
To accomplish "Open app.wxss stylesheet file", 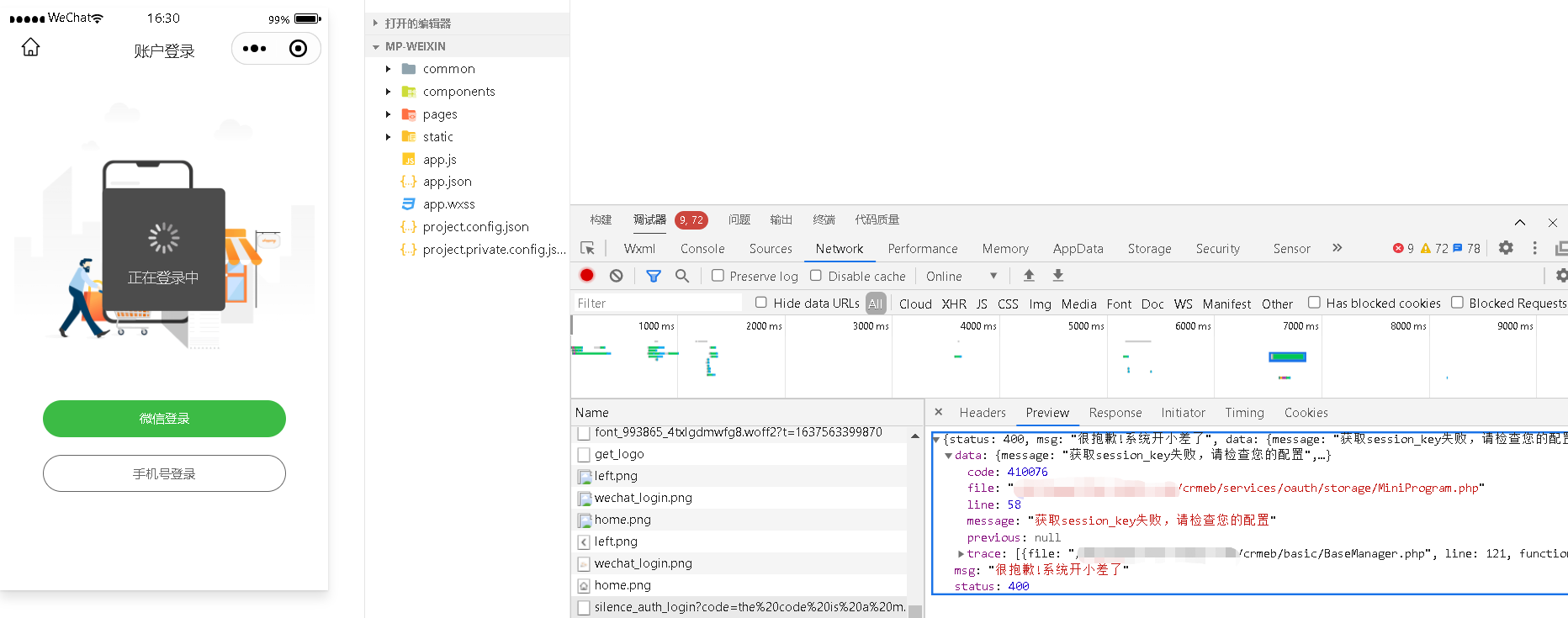I will [x=449, y=204].
